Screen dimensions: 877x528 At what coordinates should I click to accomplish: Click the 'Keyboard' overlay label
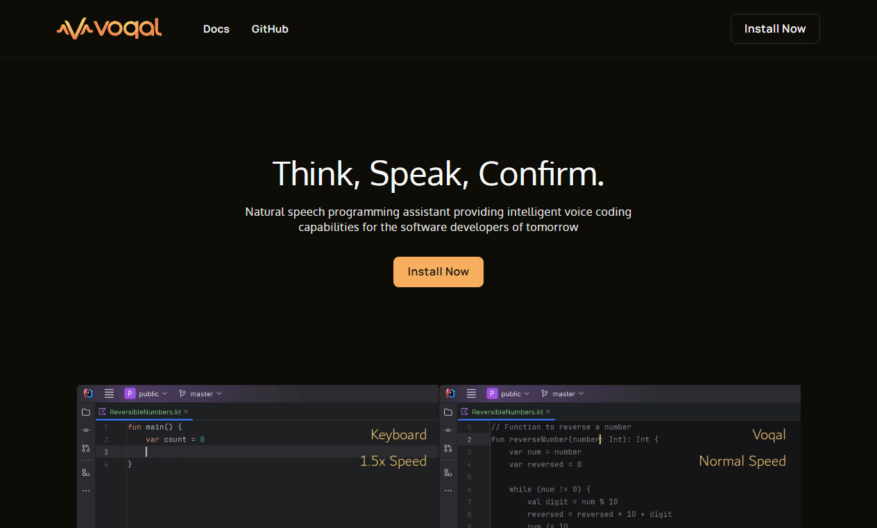point(398,435)
